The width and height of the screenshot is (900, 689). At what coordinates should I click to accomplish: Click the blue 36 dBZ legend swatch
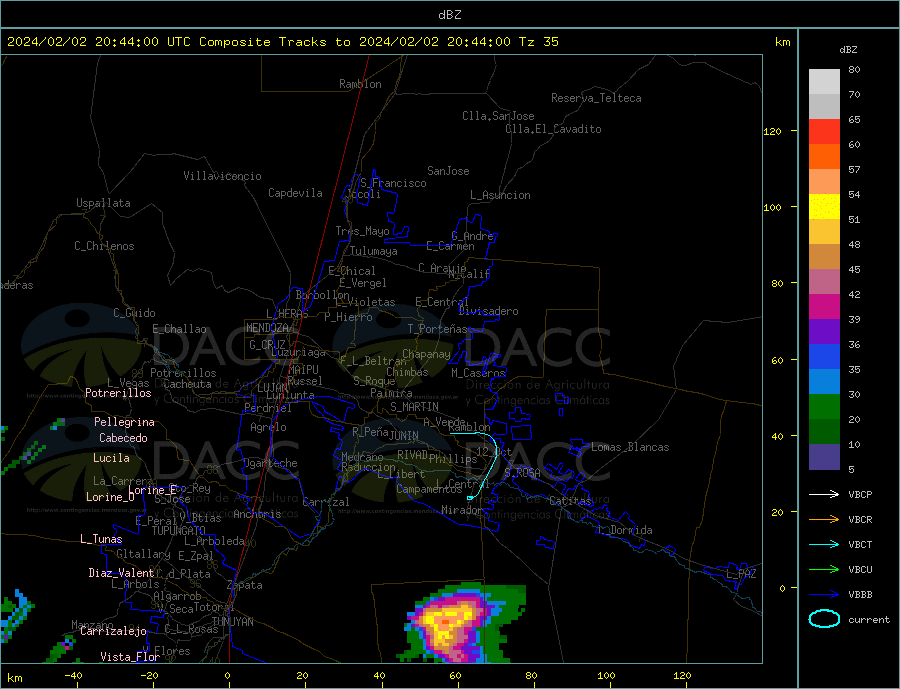point(824,357)
